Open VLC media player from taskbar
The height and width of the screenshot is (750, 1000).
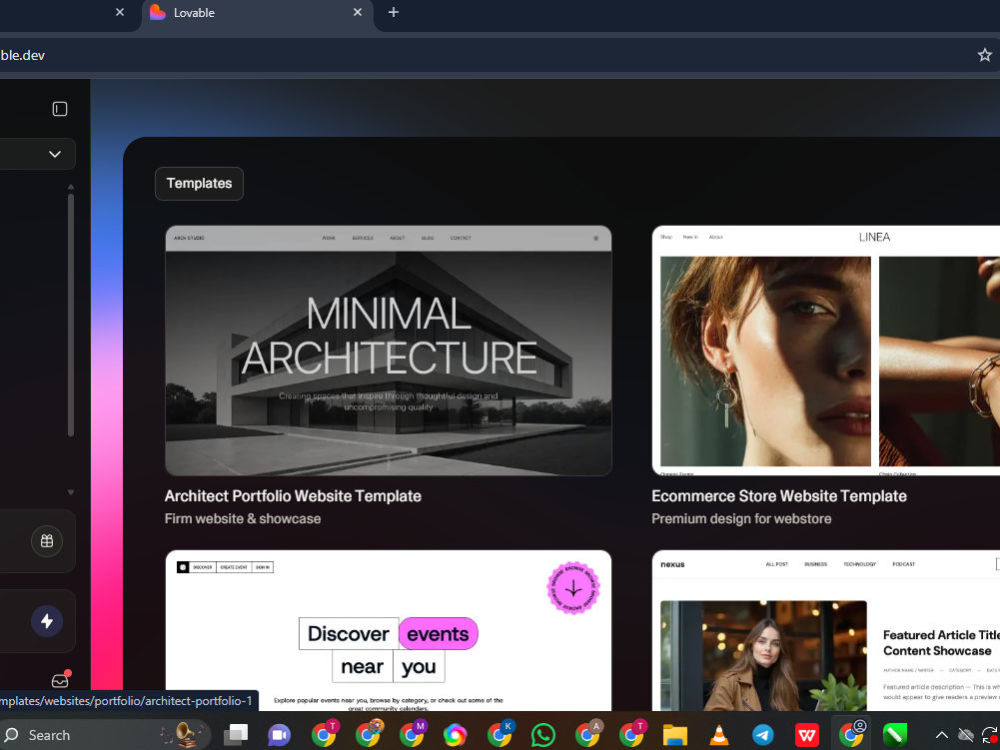coord(719,735)
